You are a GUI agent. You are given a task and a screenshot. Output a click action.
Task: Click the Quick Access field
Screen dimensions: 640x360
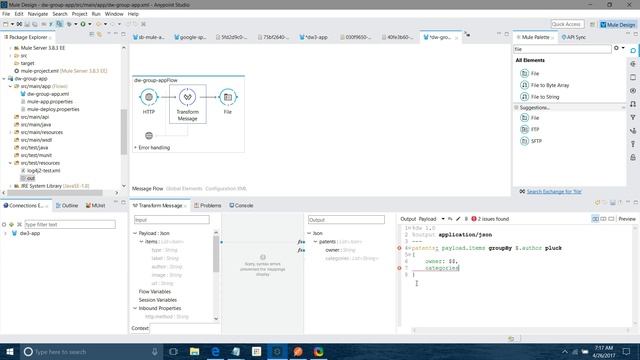[567, 24]
